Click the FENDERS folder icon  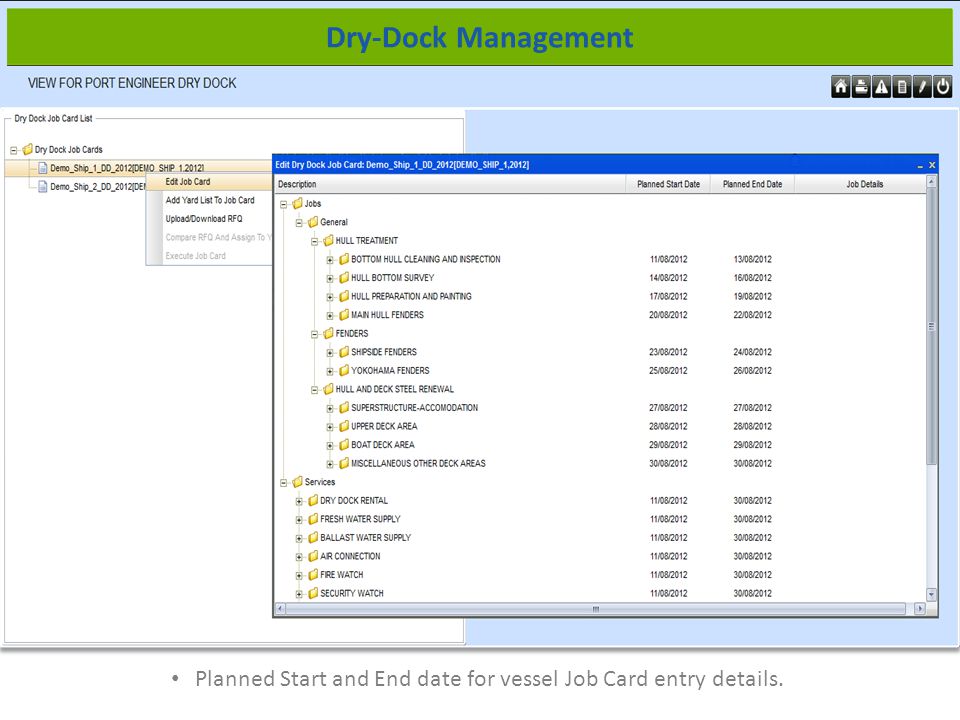click(328, 333)
